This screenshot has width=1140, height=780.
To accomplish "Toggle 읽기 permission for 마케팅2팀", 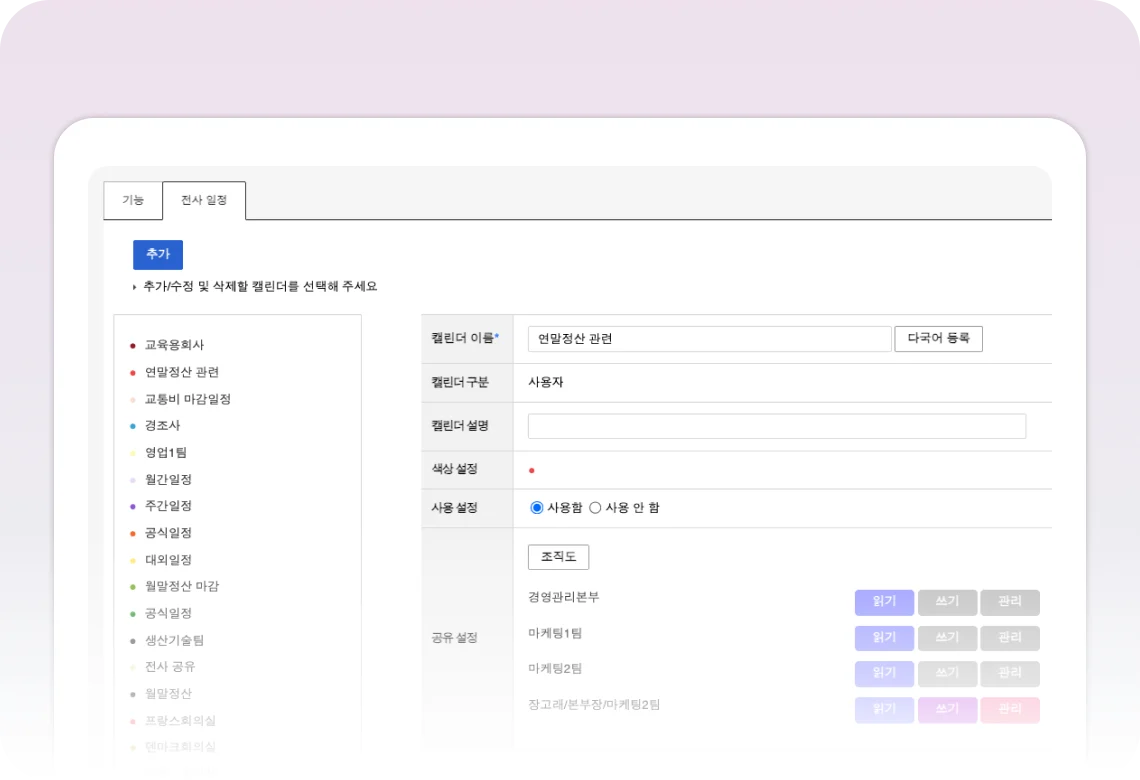I will pyautogui.click(x=884, y=674).
